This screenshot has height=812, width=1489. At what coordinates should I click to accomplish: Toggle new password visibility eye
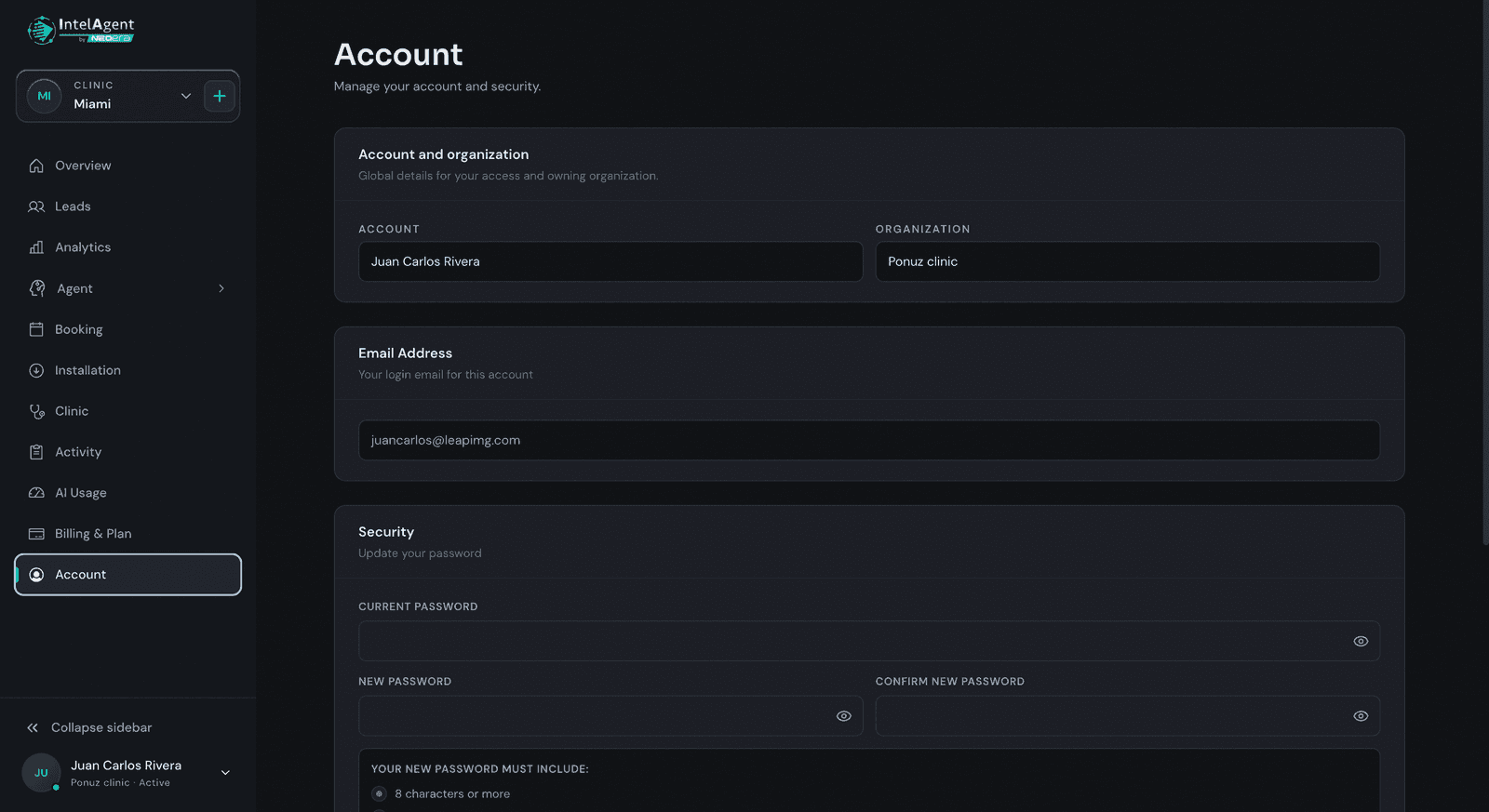(x=844, y=716)
